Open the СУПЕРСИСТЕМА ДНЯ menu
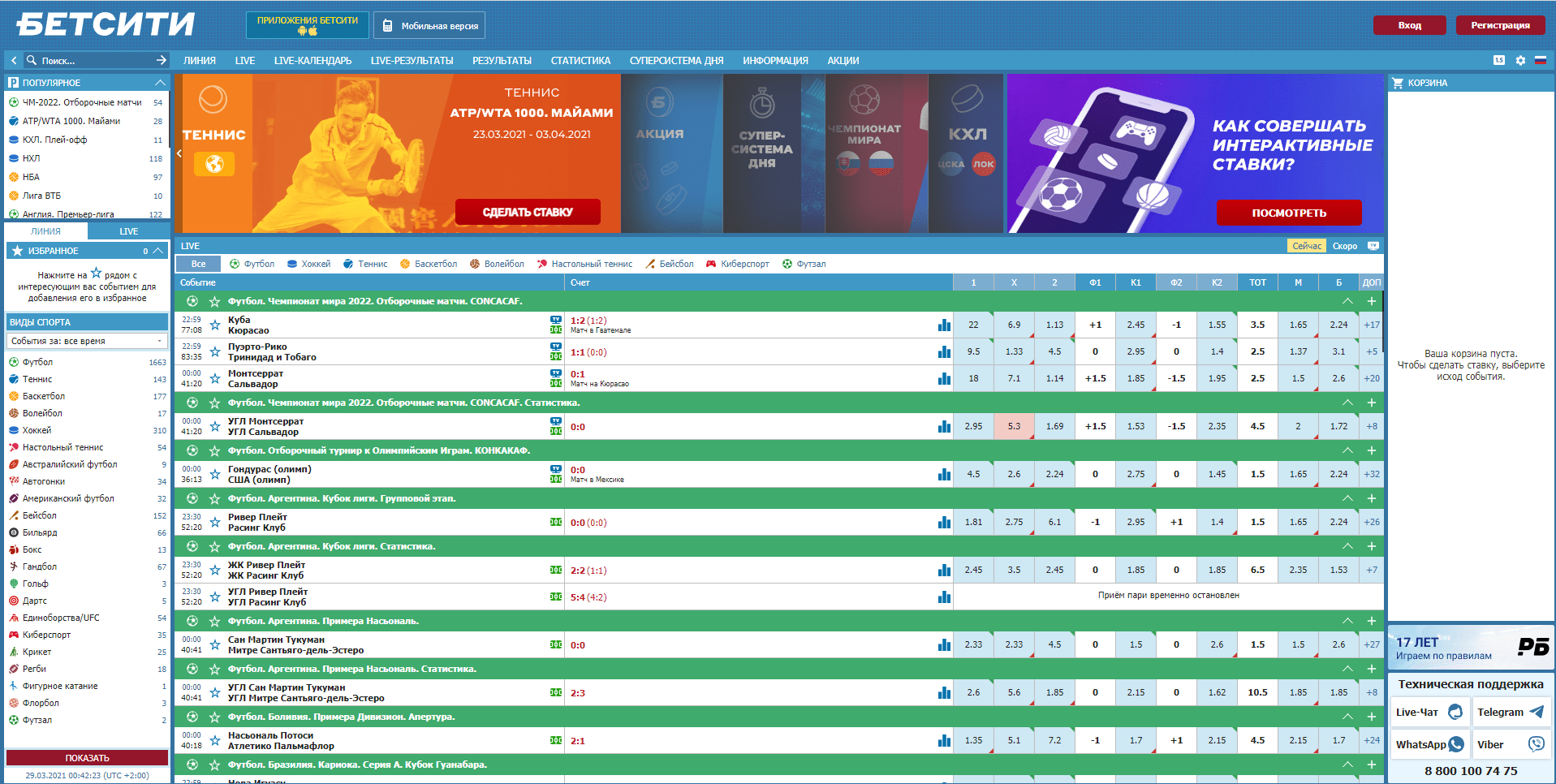 676,61
